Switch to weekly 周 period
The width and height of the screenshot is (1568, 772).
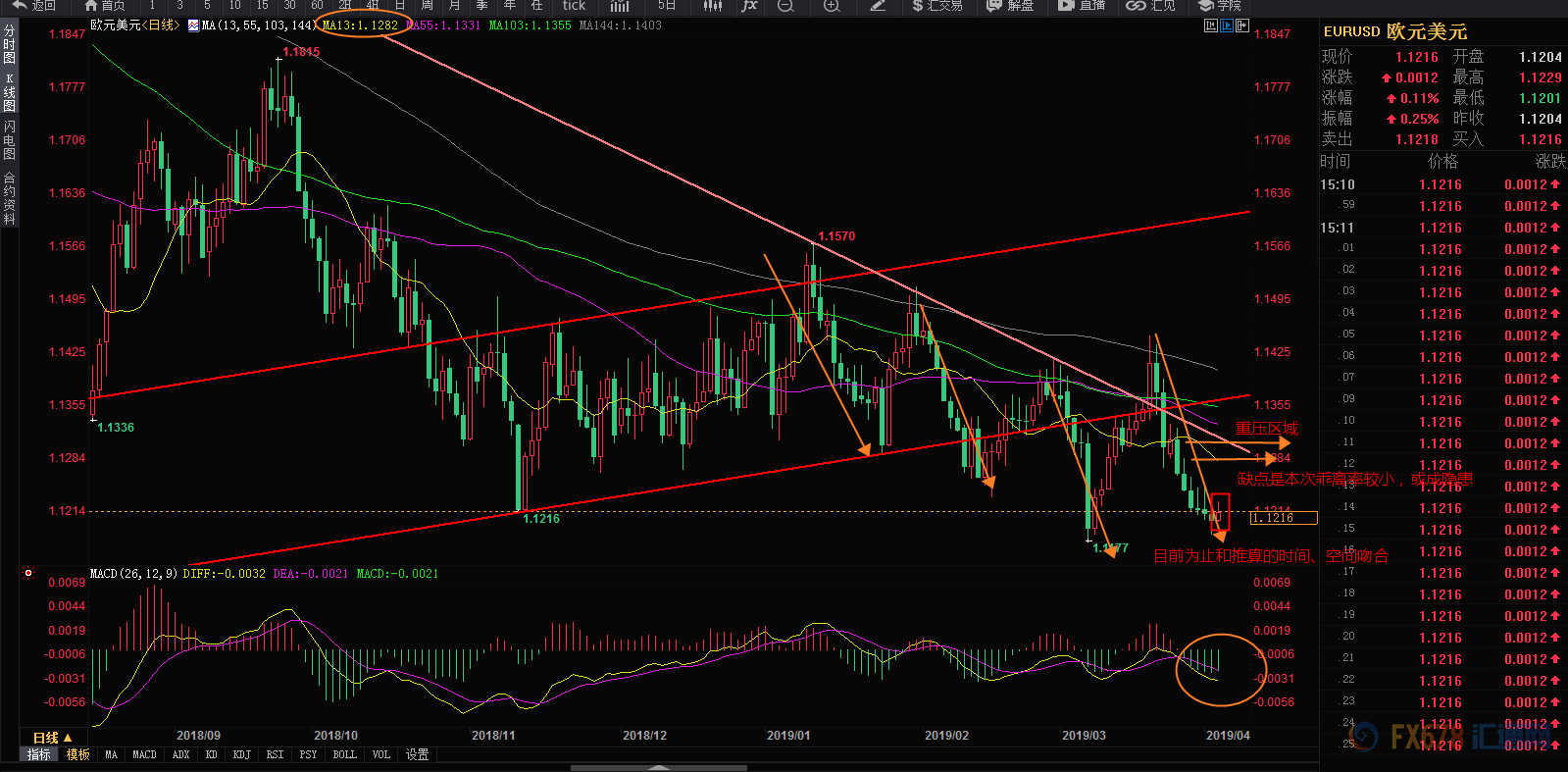(428, 5)
